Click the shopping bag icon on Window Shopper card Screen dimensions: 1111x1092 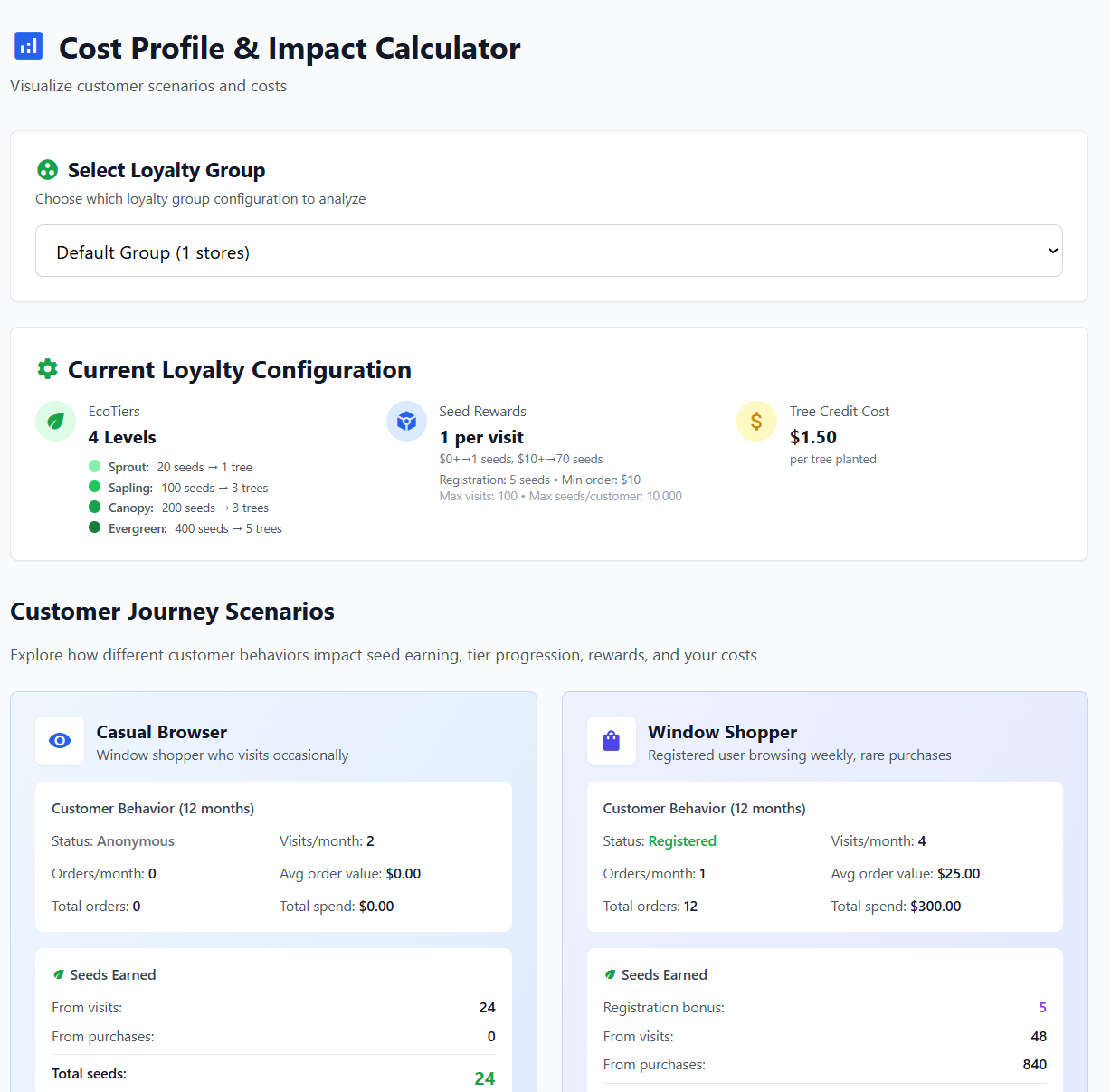pyautogui.click(x=611, y=741)
